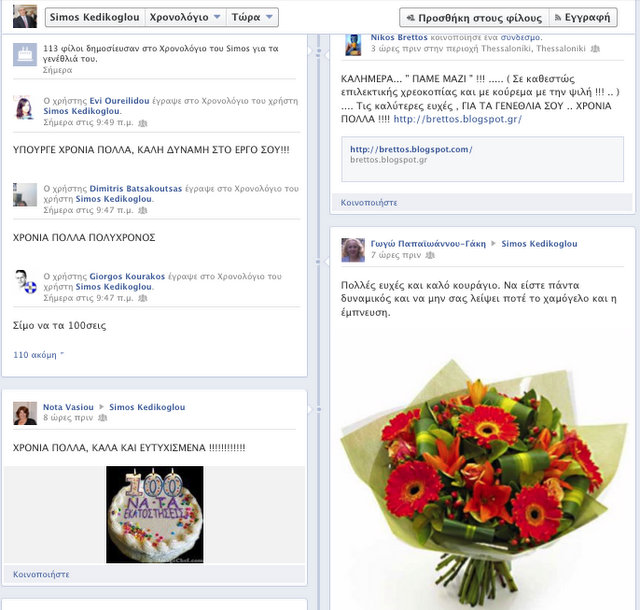Select Simos Kedikoglou header tab
This screenshot has height=610, width=640.
(x=95, y=17)
